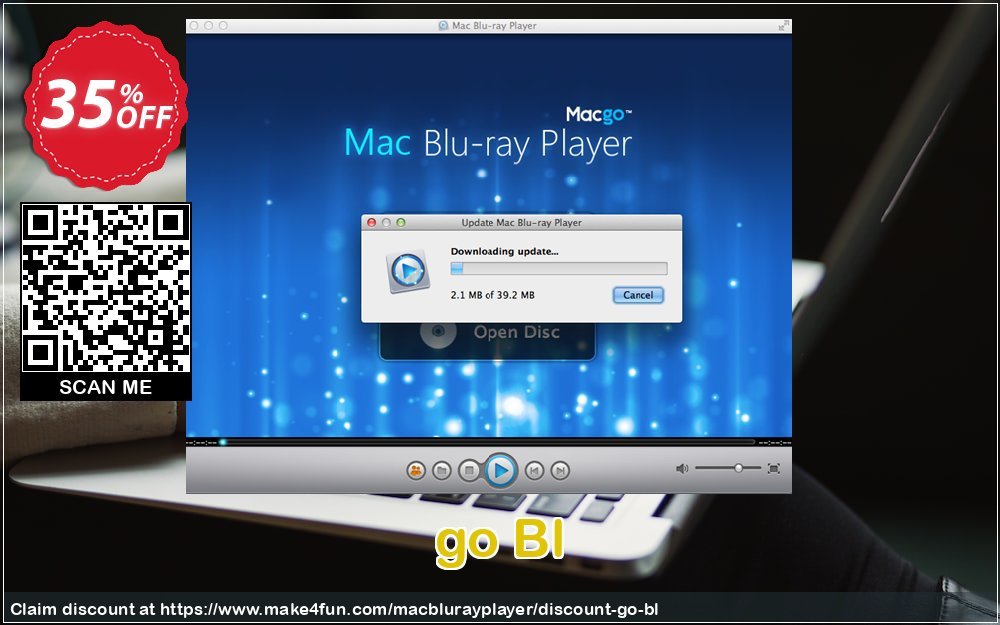Image resolution: width=1000 pixels, height=625 pixels.
Task: Close the Update Mac Blu-ray Player dialog
Action: [372, 223]
